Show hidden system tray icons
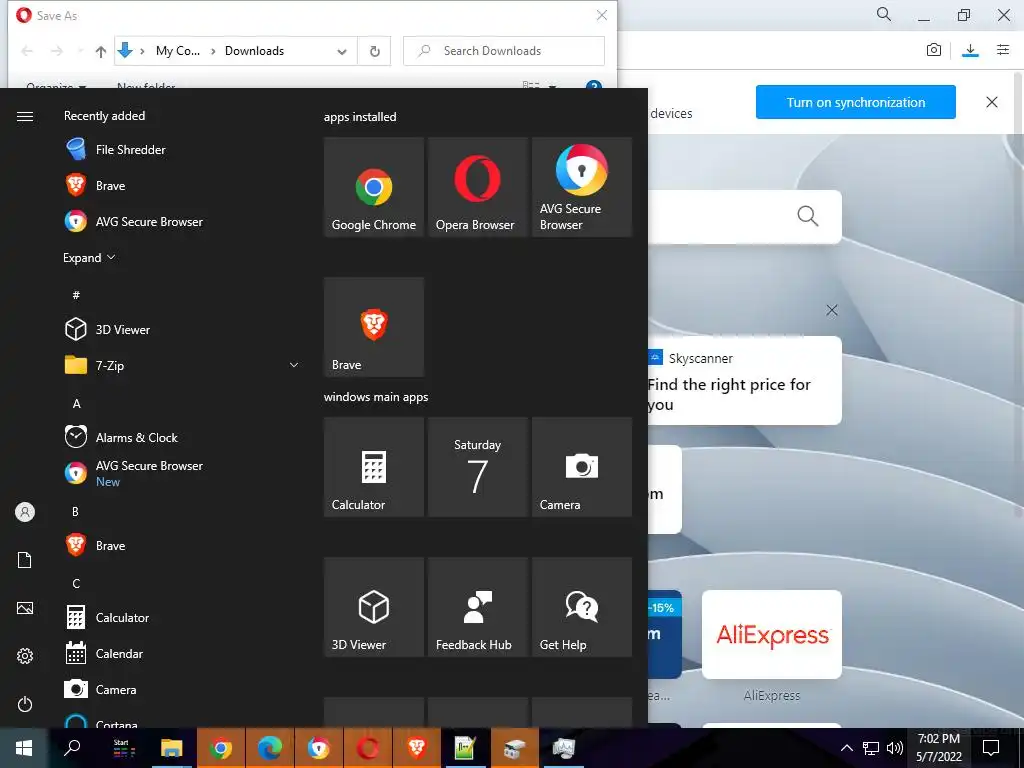1024x768 pixels. tap(846, 748)
